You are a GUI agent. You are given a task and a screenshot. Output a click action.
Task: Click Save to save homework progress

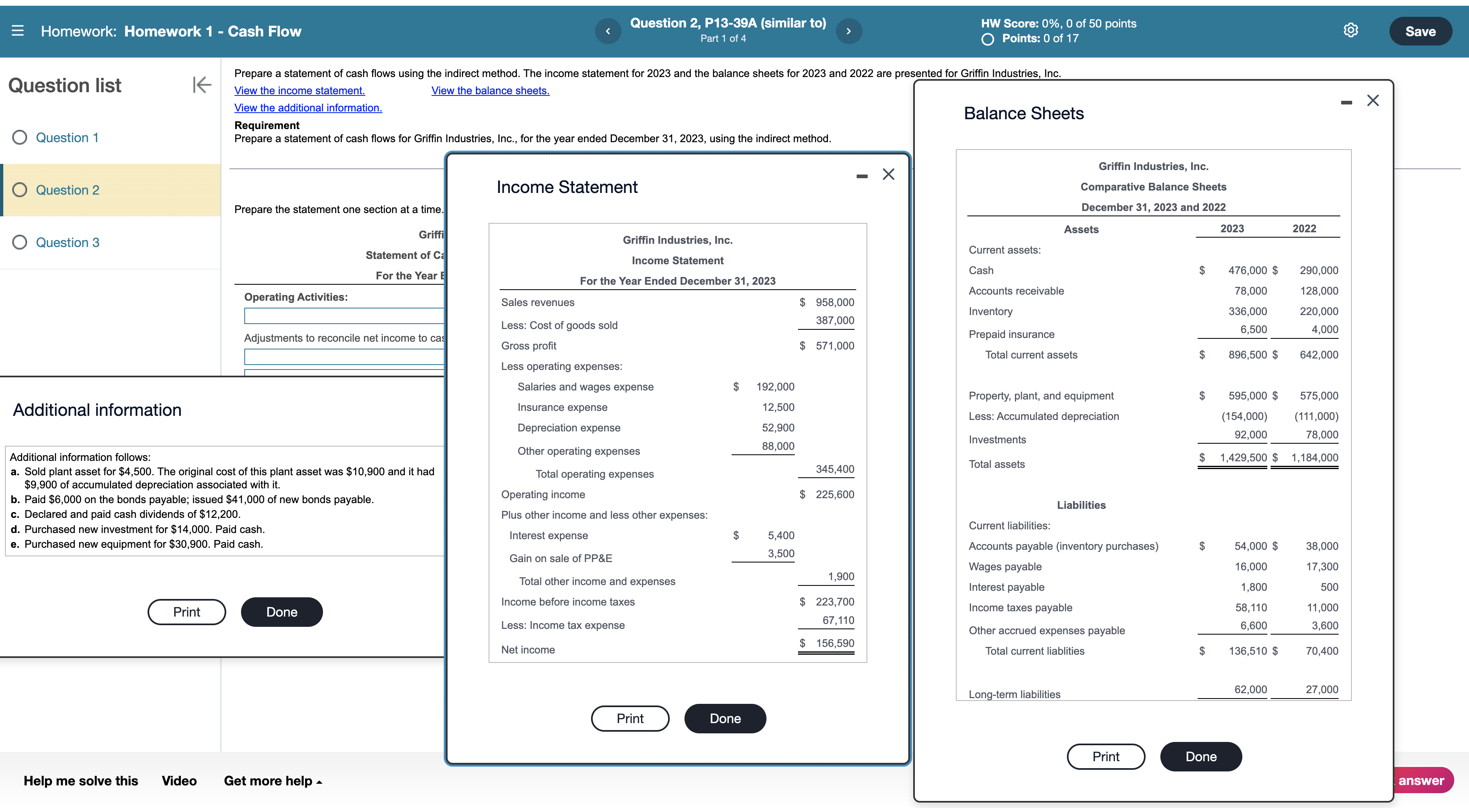click(x=1420, y=31)
